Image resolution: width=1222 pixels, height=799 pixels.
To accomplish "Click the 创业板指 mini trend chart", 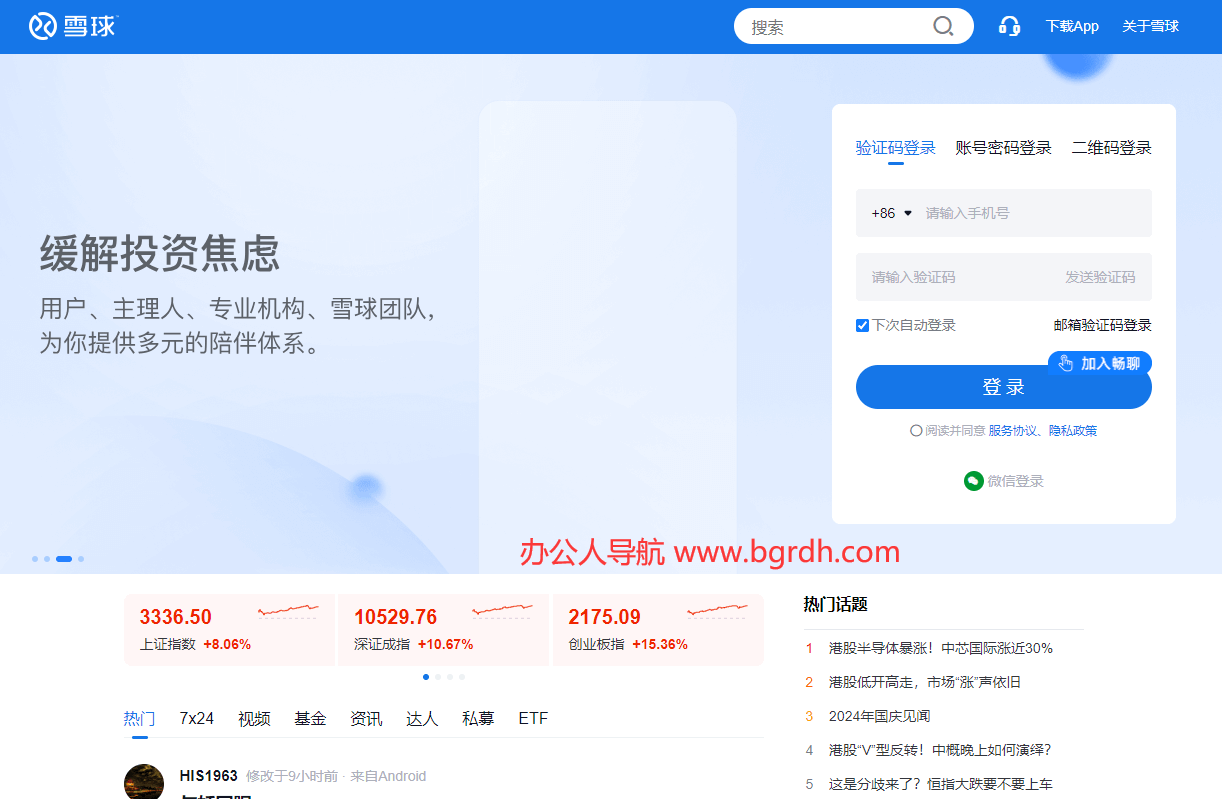I will (718, 611).
